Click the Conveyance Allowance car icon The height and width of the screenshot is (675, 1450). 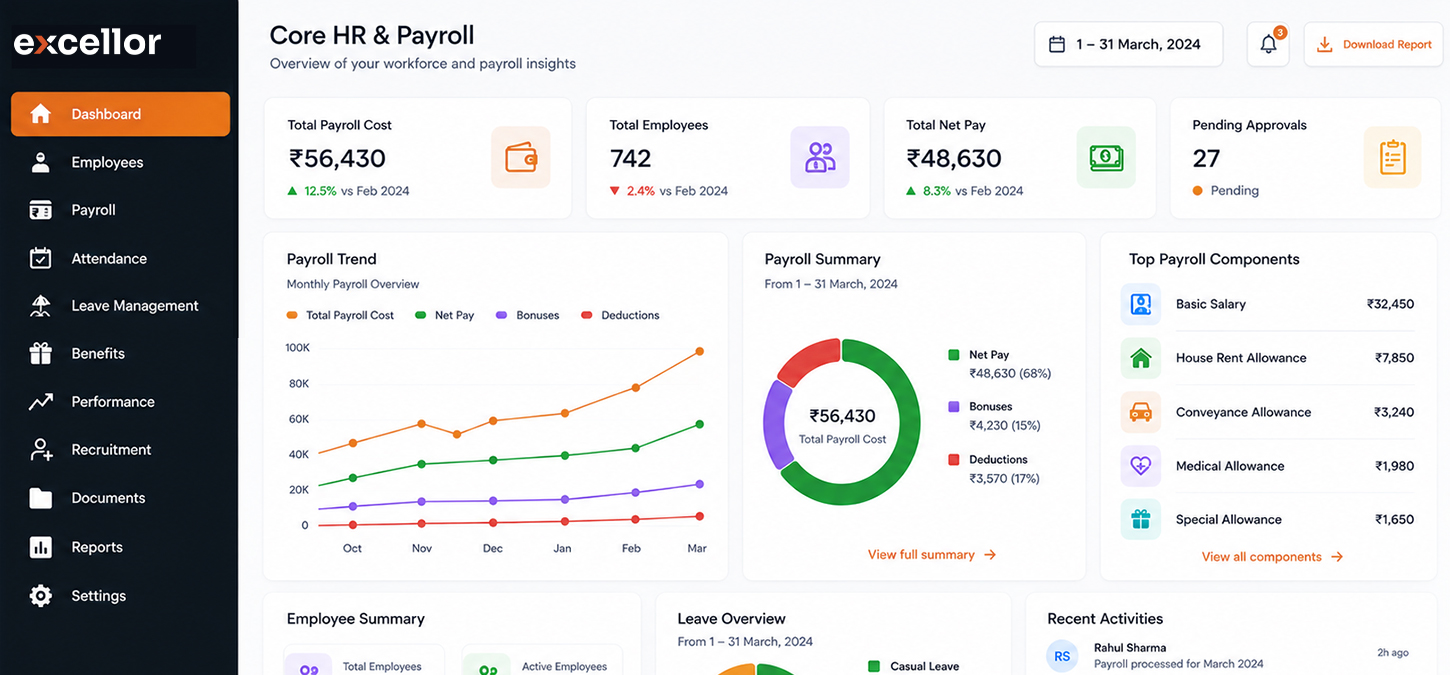pyautogui.click(x=1141, y=412)
